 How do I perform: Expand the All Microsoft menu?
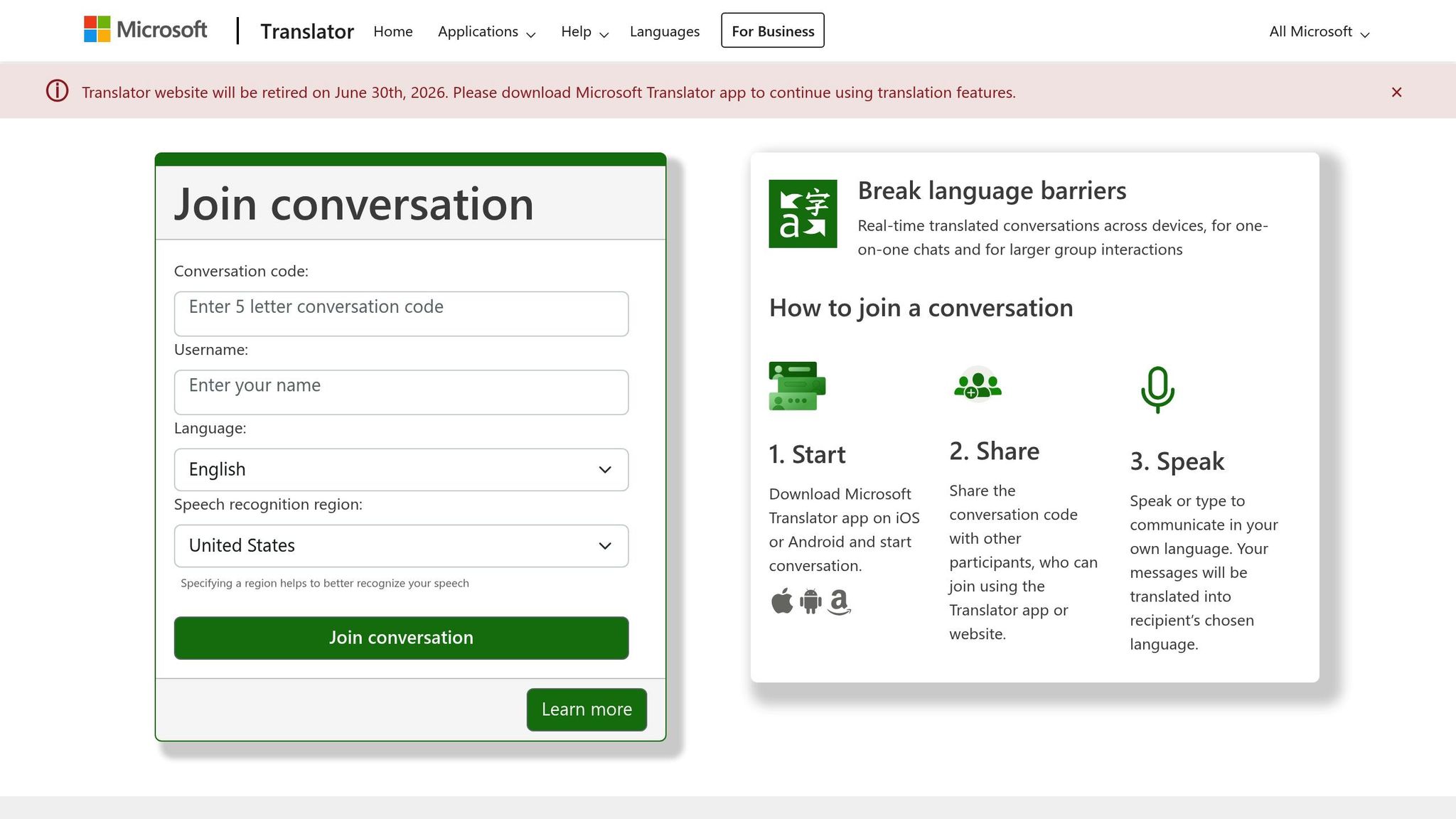[1317, 31]
